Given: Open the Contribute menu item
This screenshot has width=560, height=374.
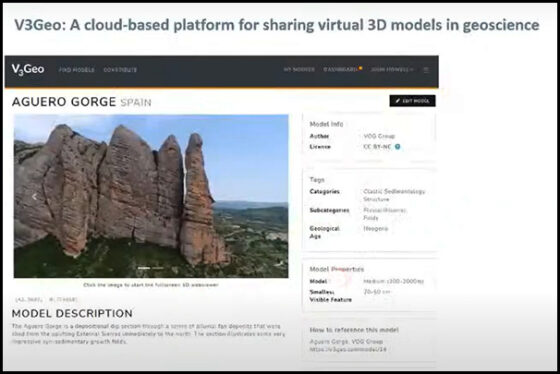Looking at the screenshot, I should 120,70.
